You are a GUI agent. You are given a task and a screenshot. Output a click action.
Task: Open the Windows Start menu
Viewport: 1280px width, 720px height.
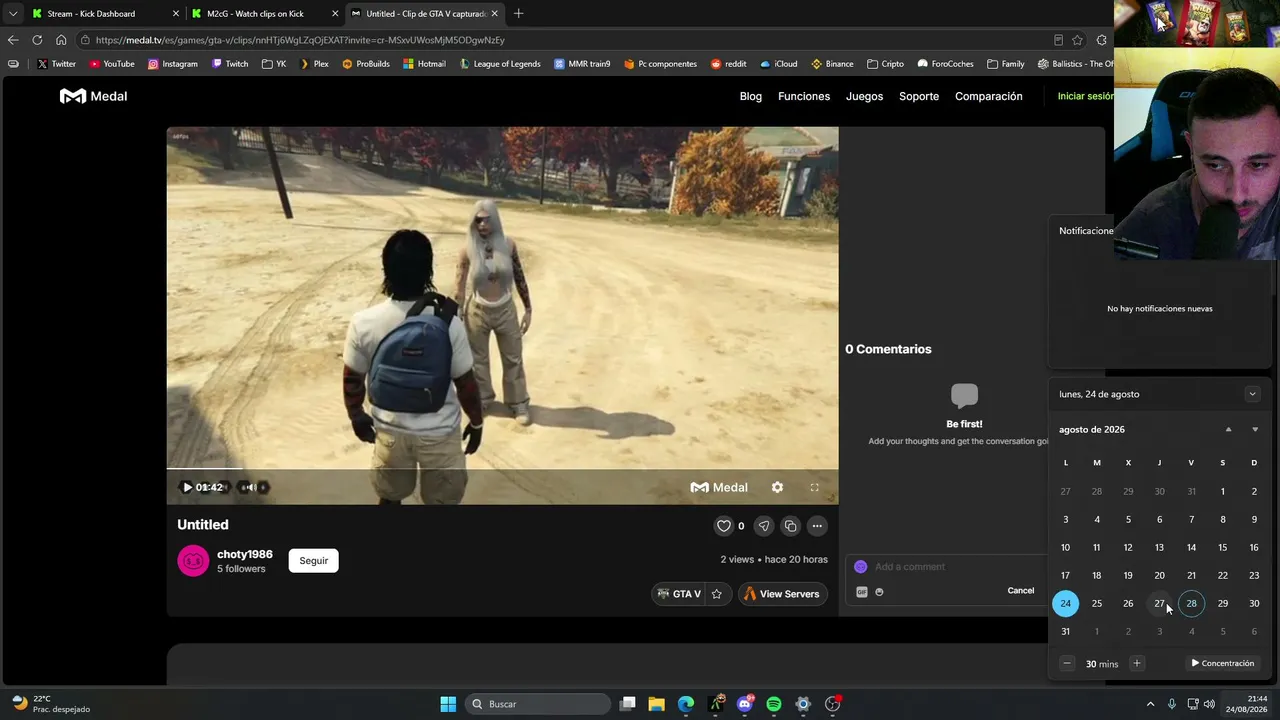pos(448,704)
